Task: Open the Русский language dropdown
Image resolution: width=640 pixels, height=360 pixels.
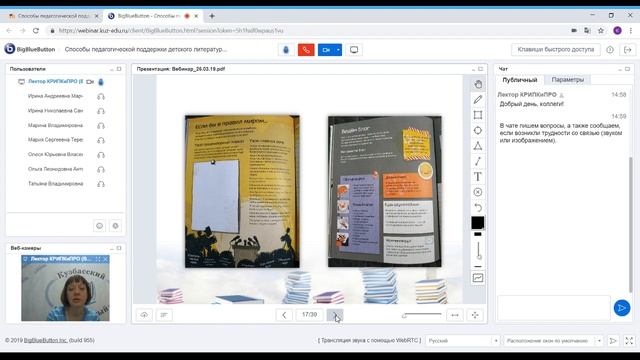Action: [462, 340]
